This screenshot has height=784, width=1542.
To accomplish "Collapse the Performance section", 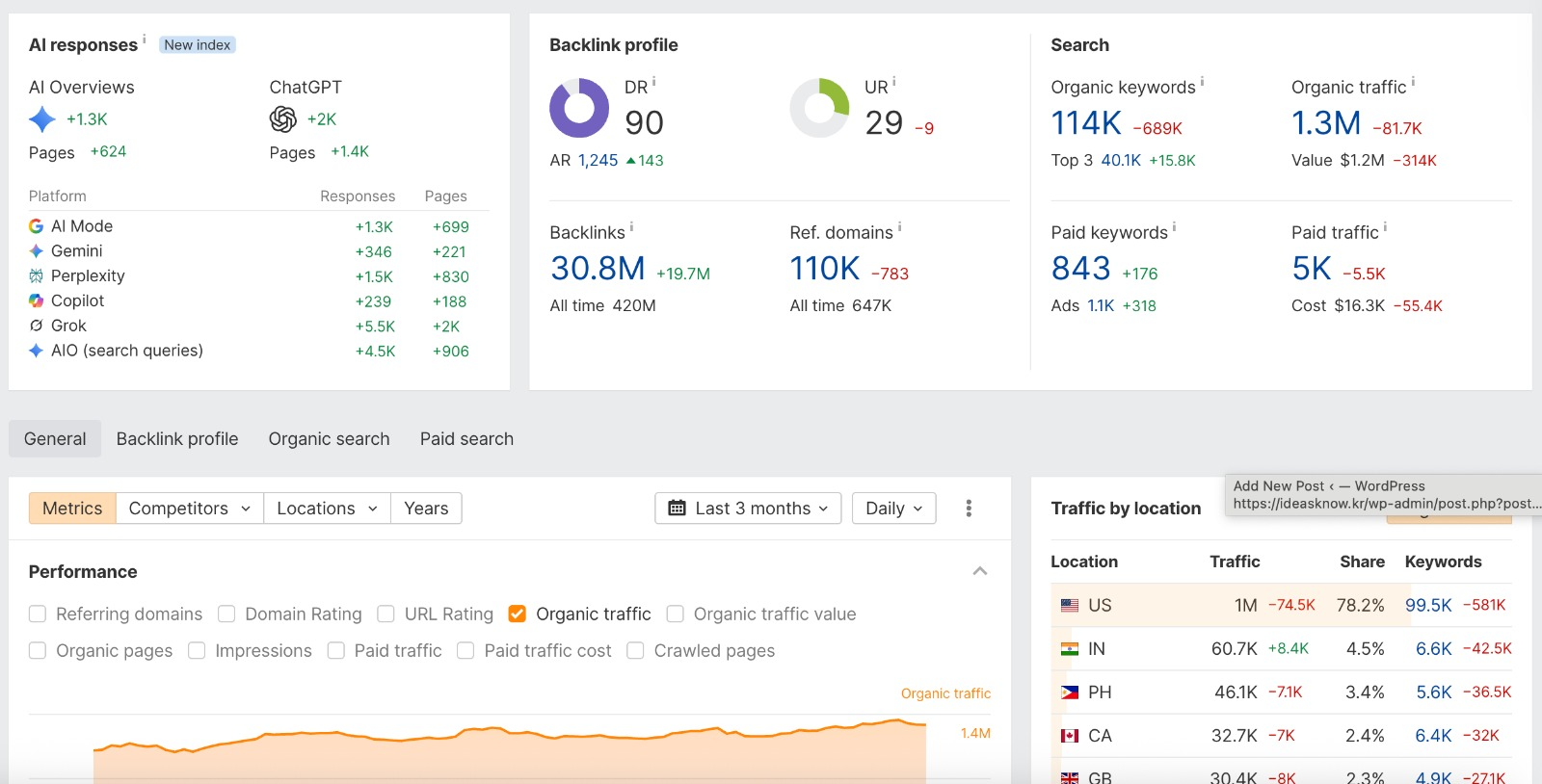I will [980, 571].
